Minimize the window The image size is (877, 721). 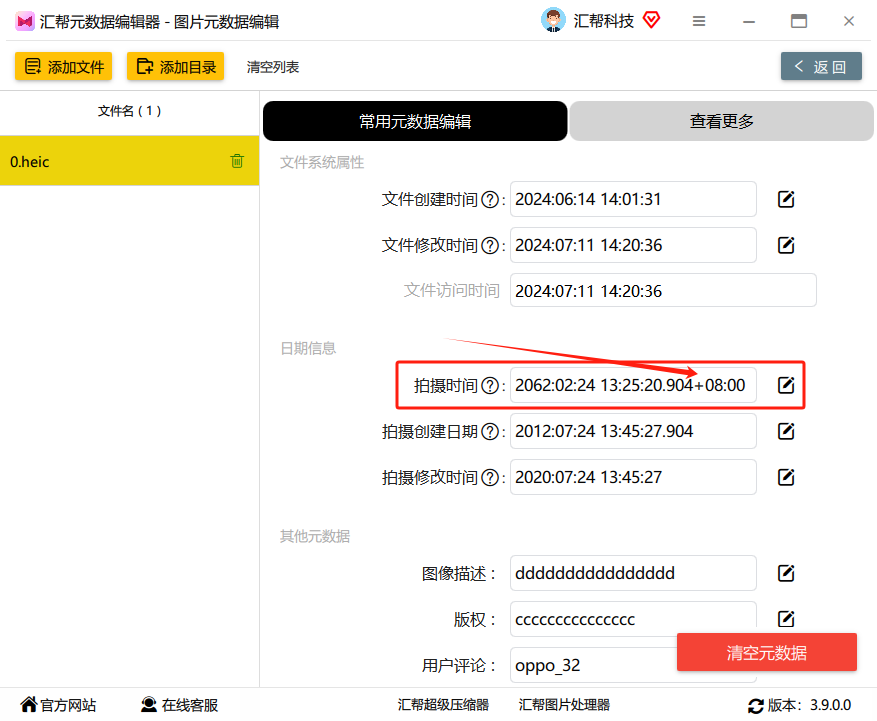point(749,21)
